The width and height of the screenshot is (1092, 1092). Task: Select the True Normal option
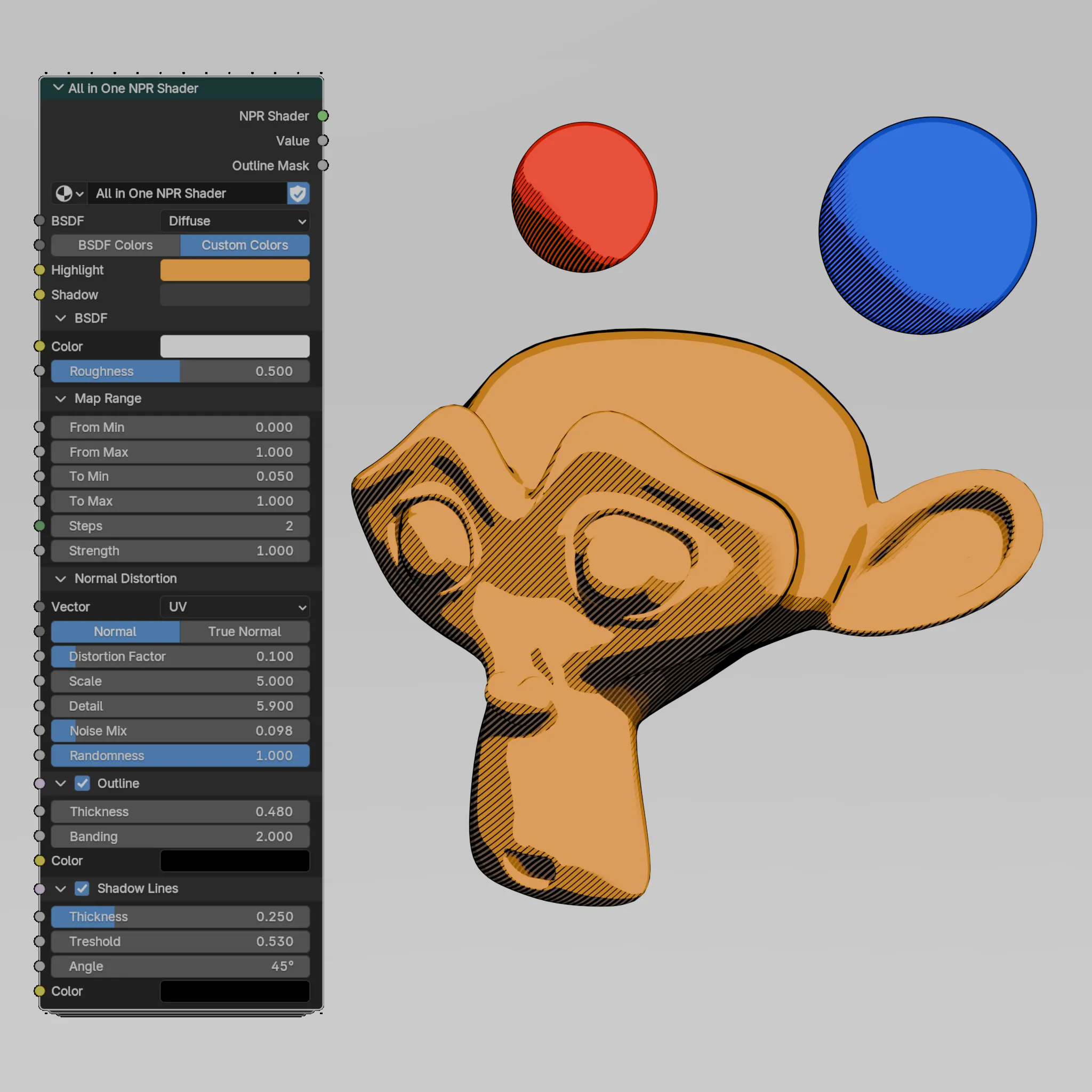(x=245, y=632)
